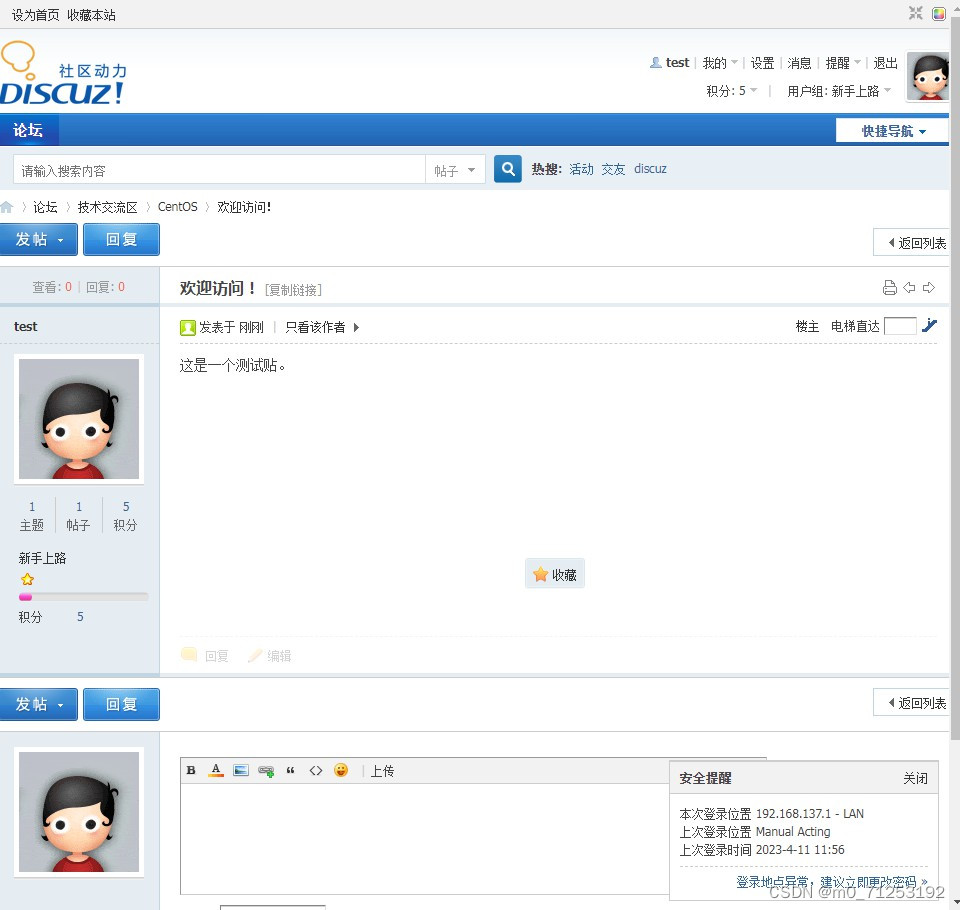Toggle bold formatting in the reply editor

coord(191,770)
